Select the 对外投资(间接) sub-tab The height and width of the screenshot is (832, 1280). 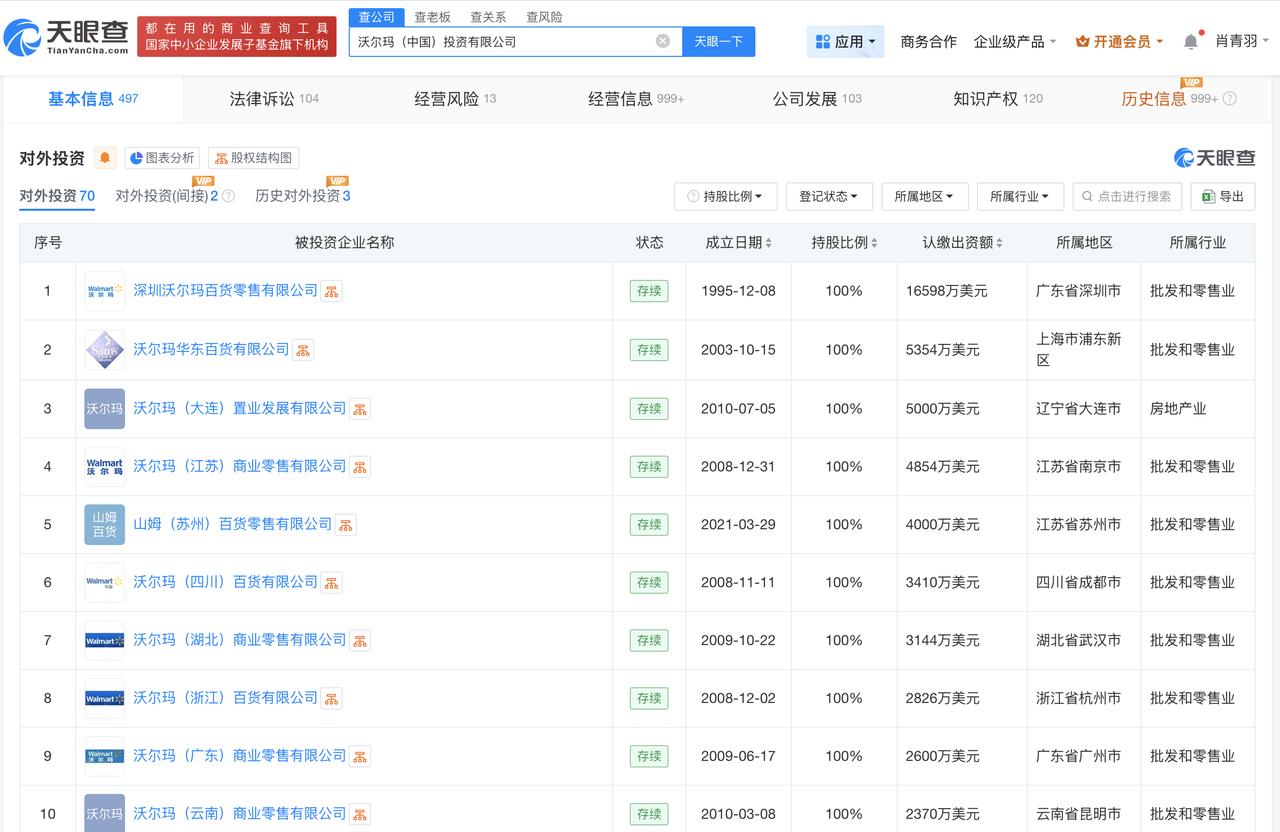[x=167, y=196]
